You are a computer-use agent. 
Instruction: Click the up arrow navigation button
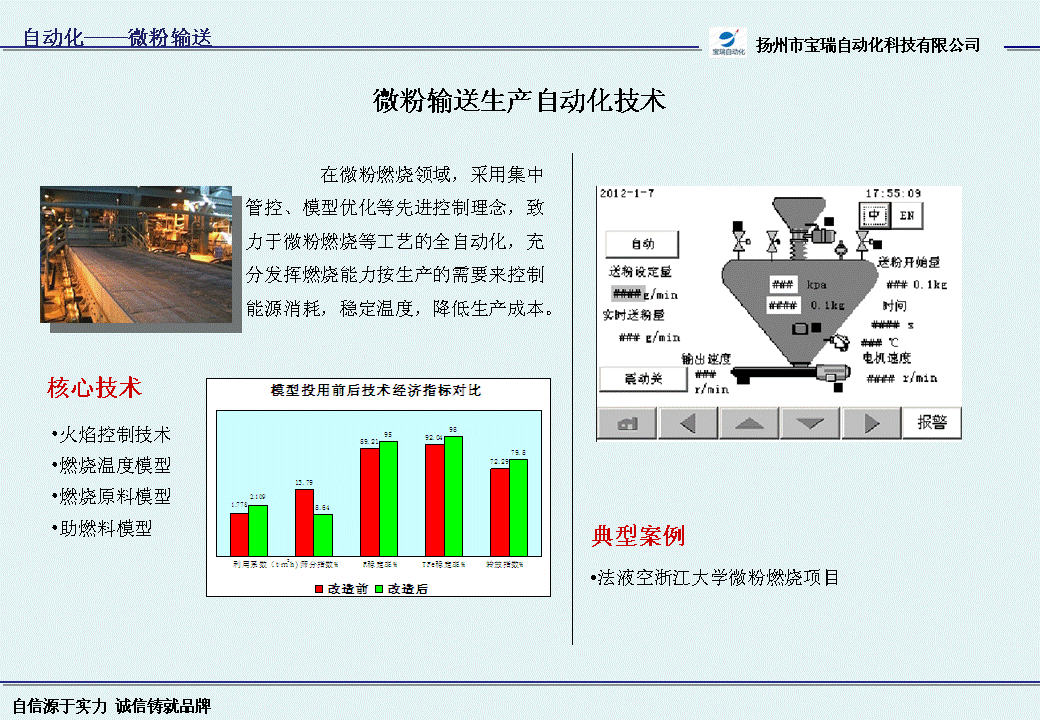pyautogui.click(x=749, y=423)
